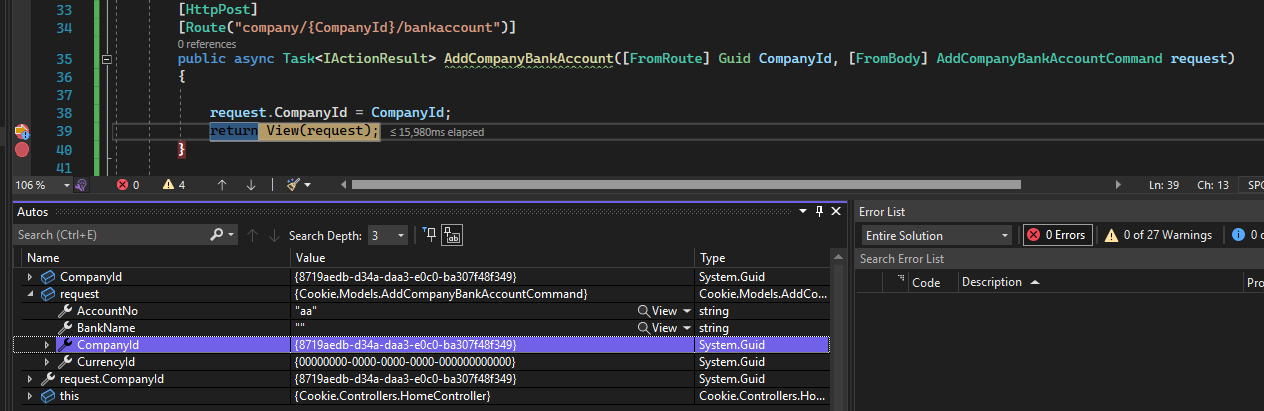Expand the 'this' variable node
The height and width of the screenshot is (411, 1264).
pos(30,396)
